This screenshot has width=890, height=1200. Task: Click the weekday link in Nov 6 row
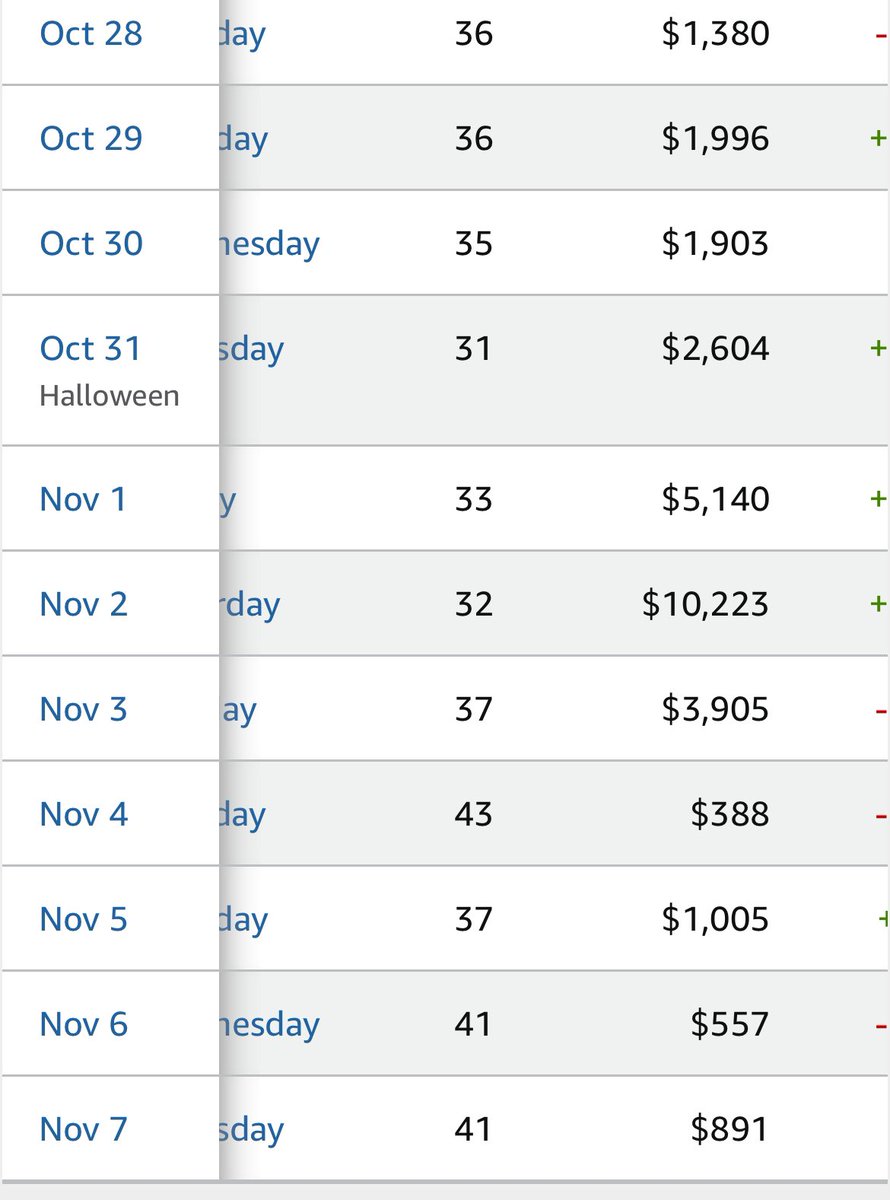[269, 1025]
